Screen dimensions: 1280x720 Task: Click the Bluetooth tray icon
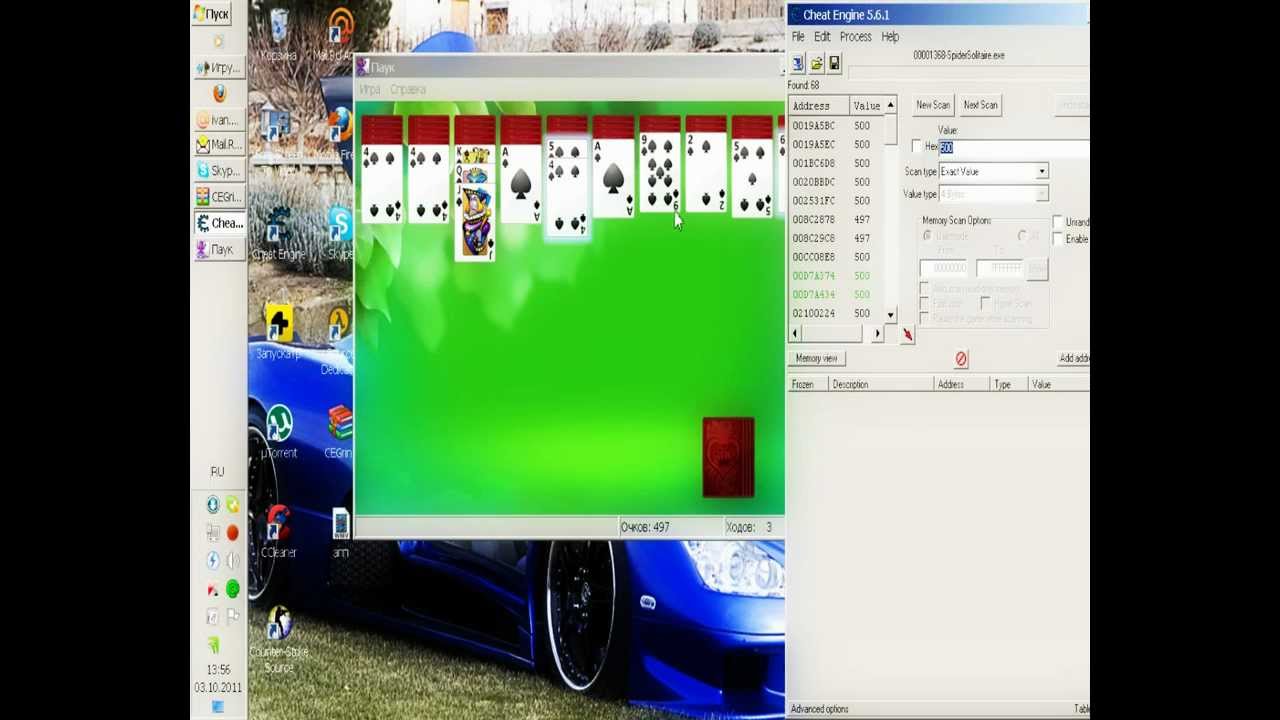(212, 561)
